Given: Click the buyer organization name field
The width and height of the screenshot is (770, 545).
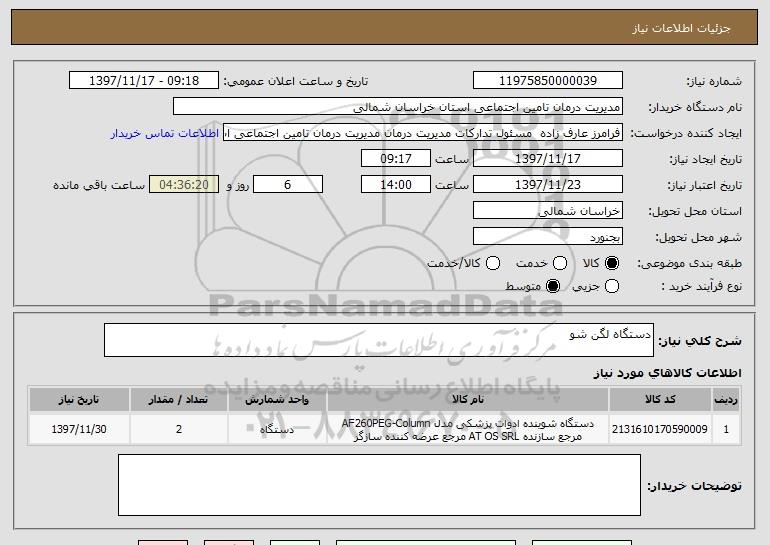Looking at the screenshot, I should (398, 107).
